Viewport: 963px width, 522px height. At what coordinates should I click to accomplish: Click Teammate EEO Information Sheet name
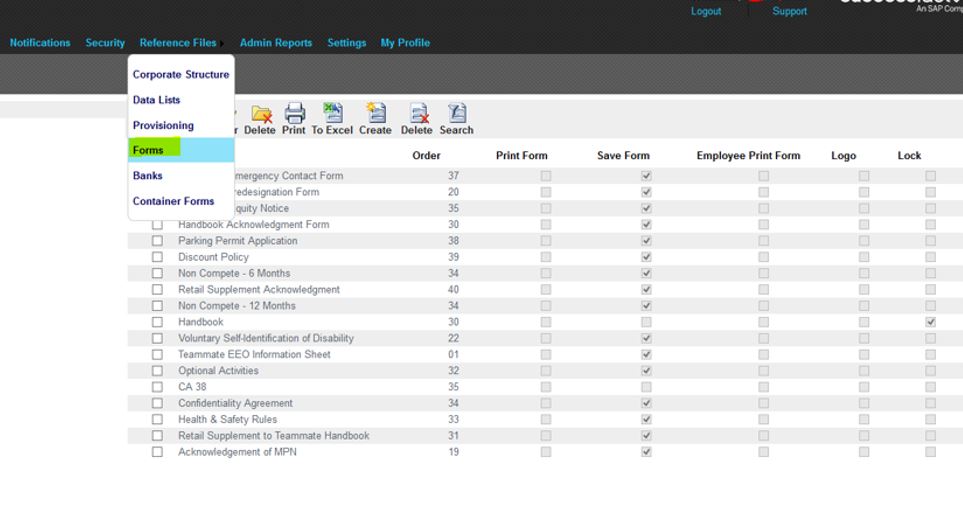point(254,354)
